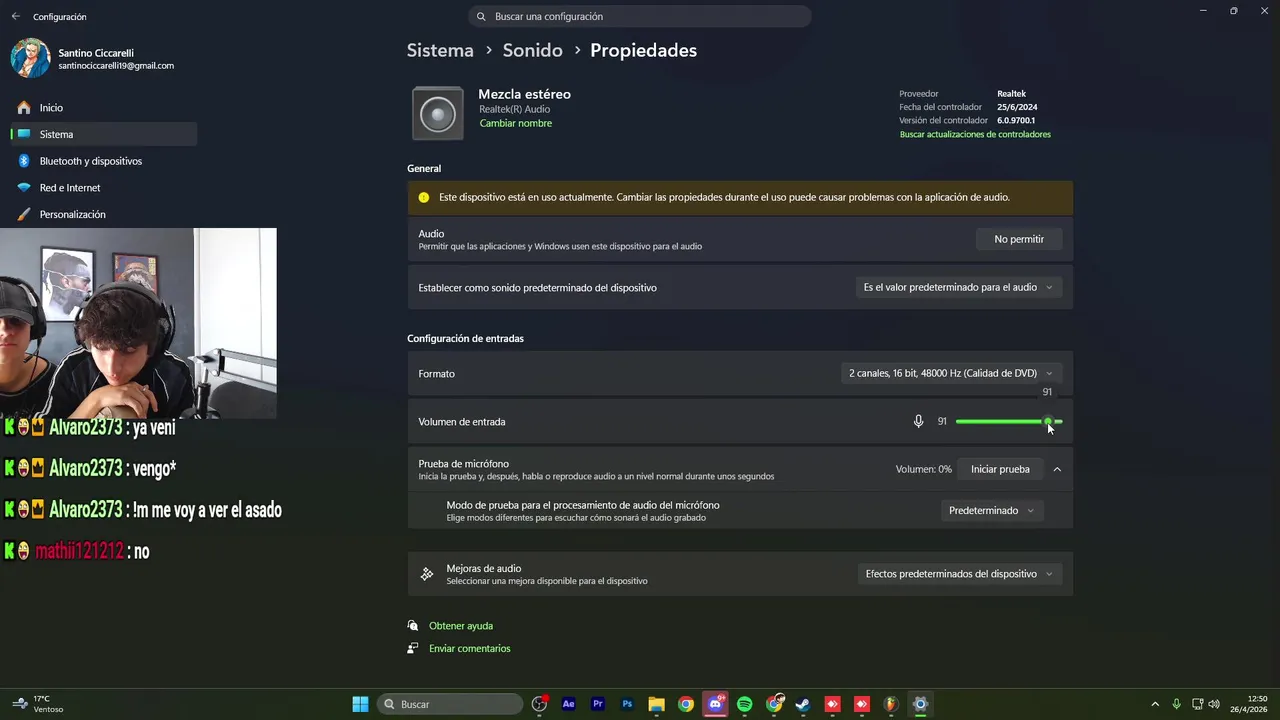Viewport: 1280px width, 720px height.
Task: Click the Mejoras de audio sparkle icon
Action: click(427, 574)
